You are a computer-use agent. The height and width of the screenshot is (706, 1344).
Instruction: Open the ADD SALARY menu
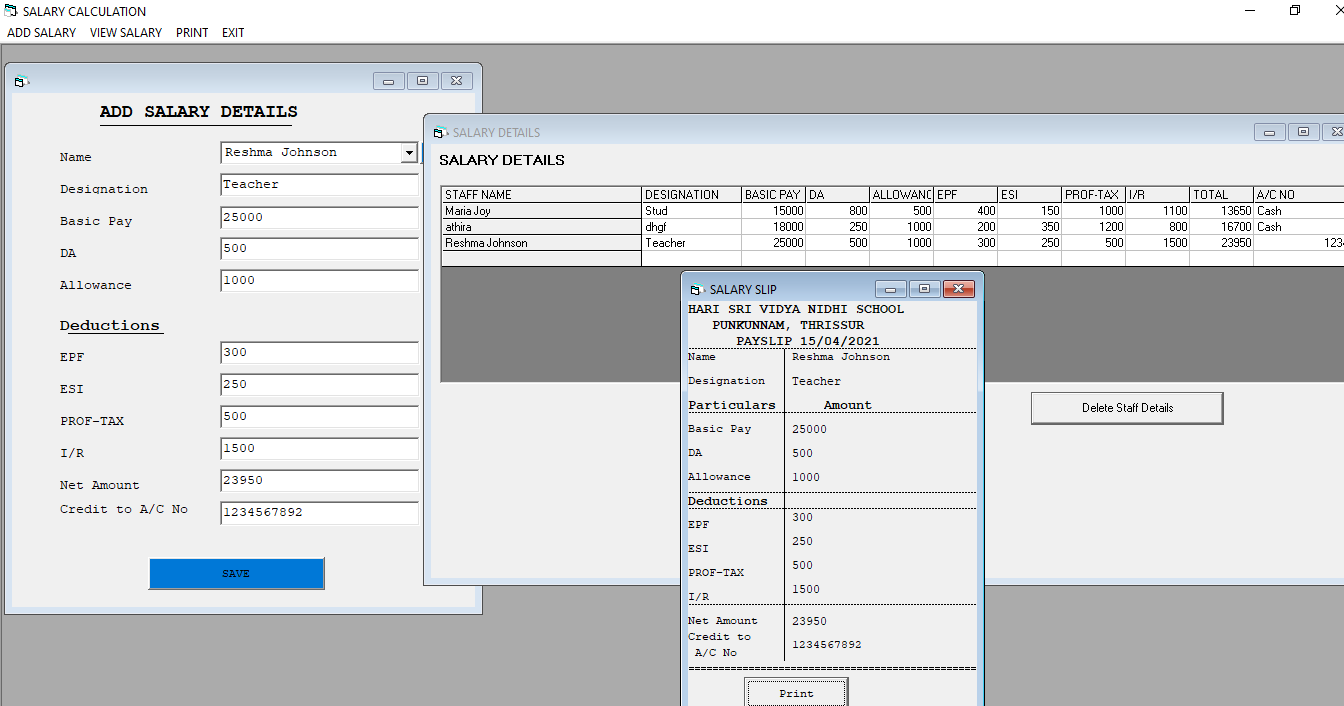tap(41, 33)
